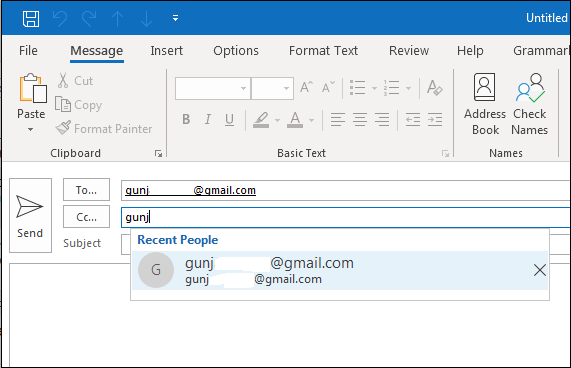This screenshot has height=368, width=571.
Task: Expand the Paste options arrow
Action: (31, 129)
